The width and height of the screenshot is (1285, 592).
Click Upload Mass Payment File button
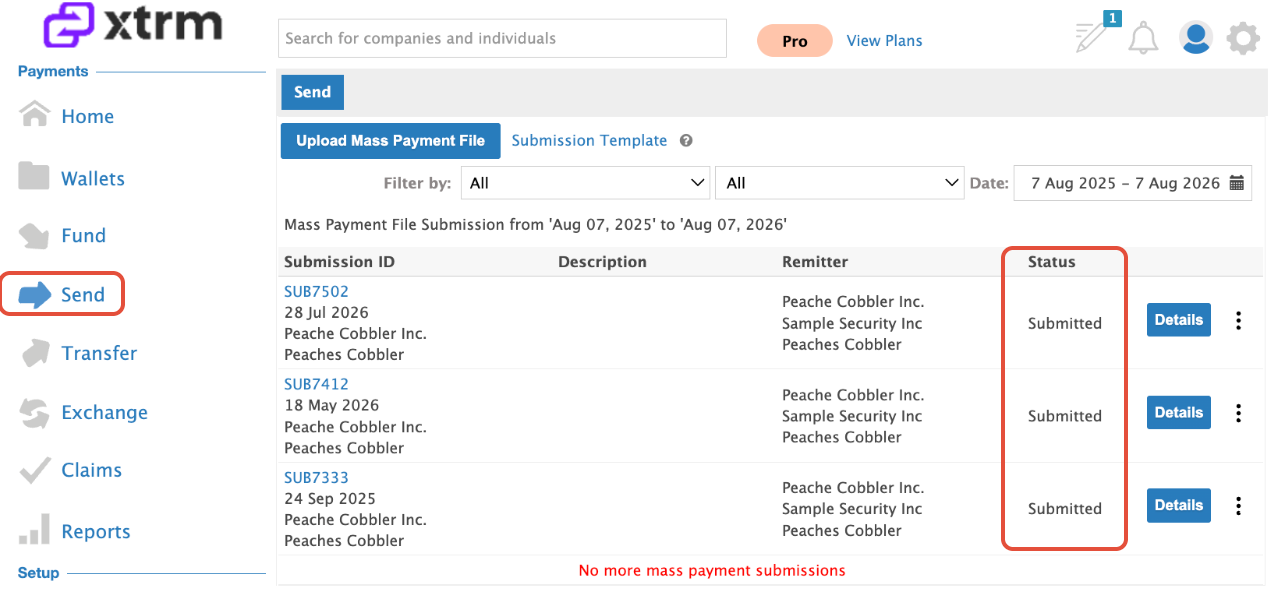point(390,141)
